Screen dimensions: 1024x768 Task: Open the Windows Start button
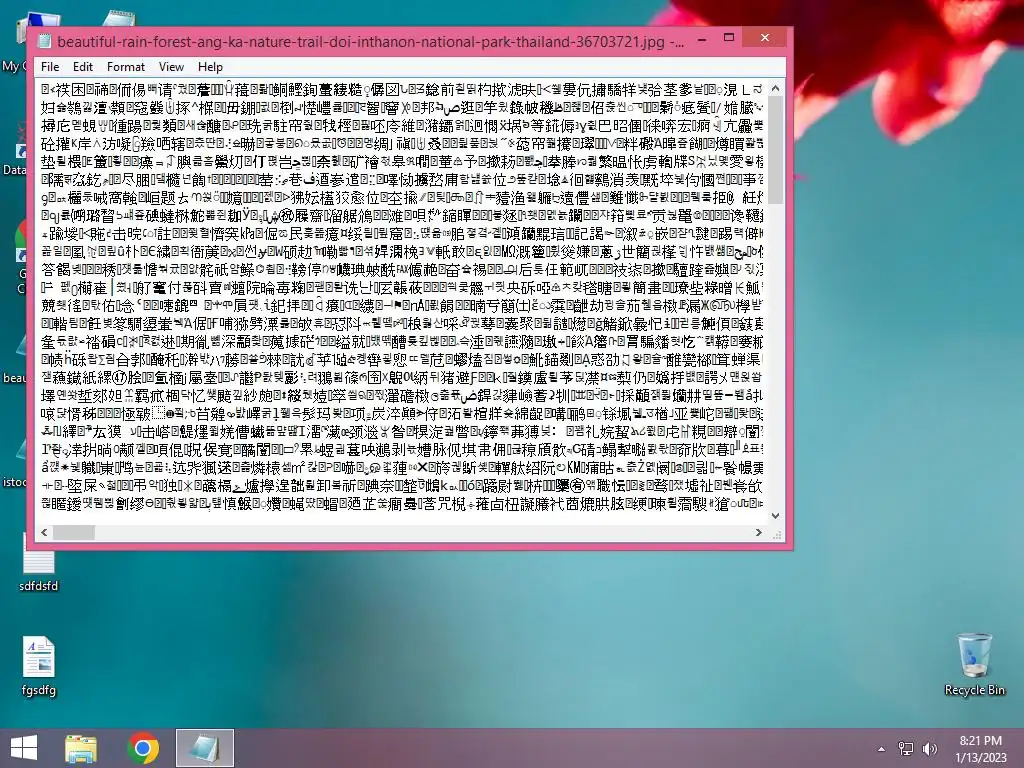point(24,748)
